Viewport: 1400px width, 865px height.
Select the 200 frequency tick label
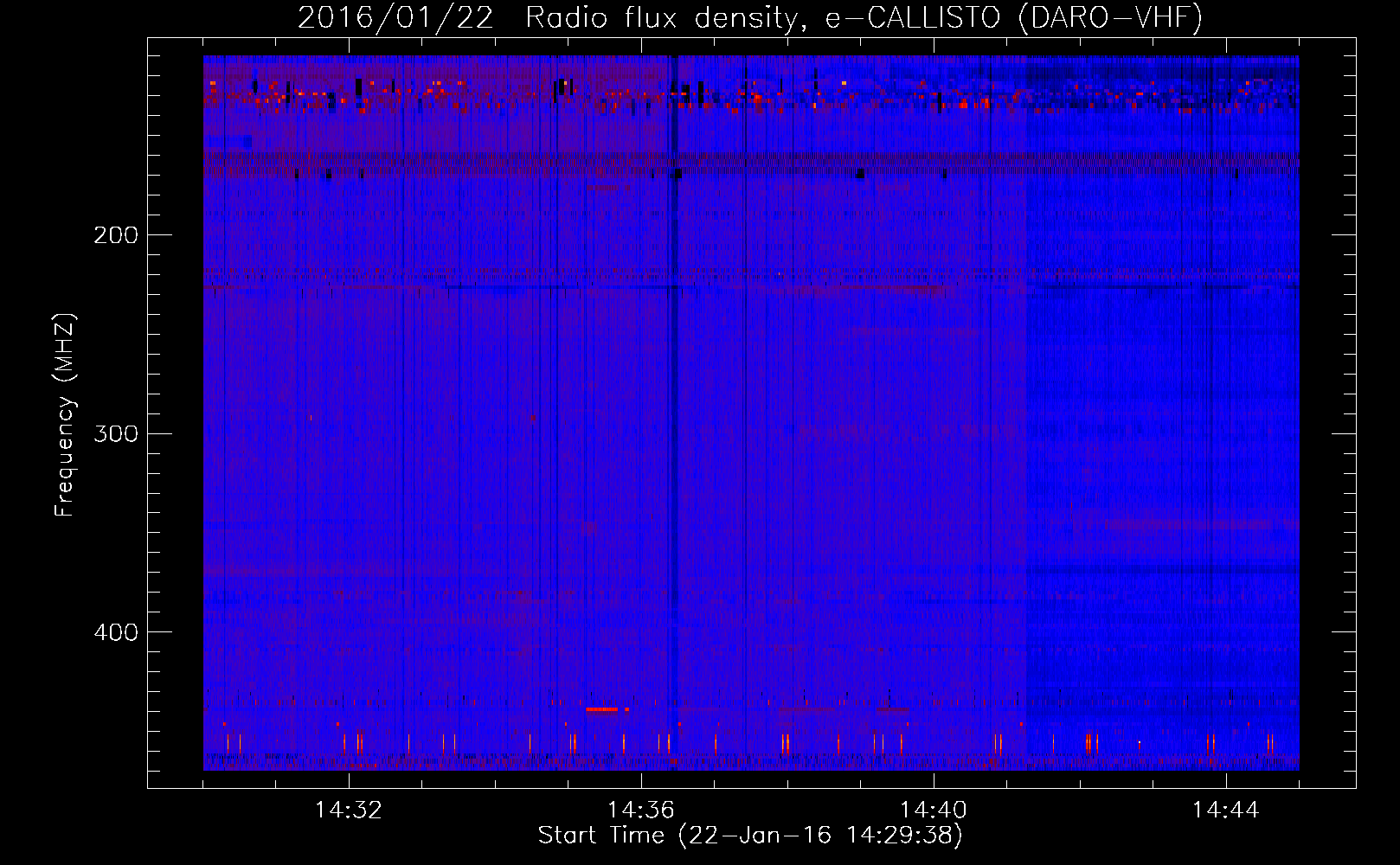(x=116, y=235)
